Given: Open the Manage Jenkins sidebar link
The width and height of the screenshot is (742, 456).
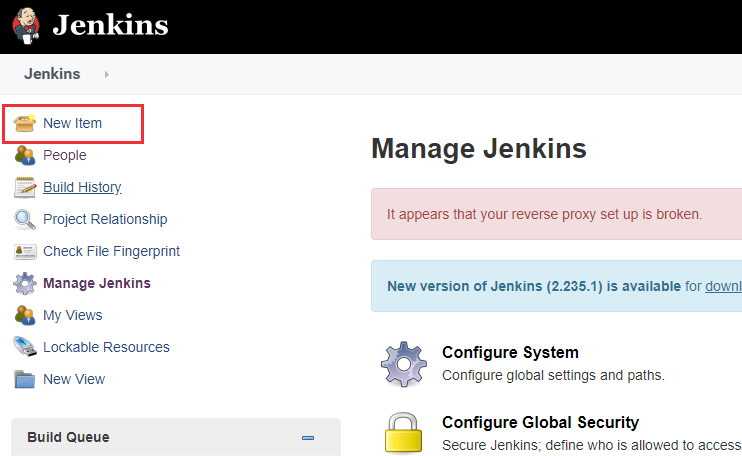Looking at the screenshot, I should (97, 283).
